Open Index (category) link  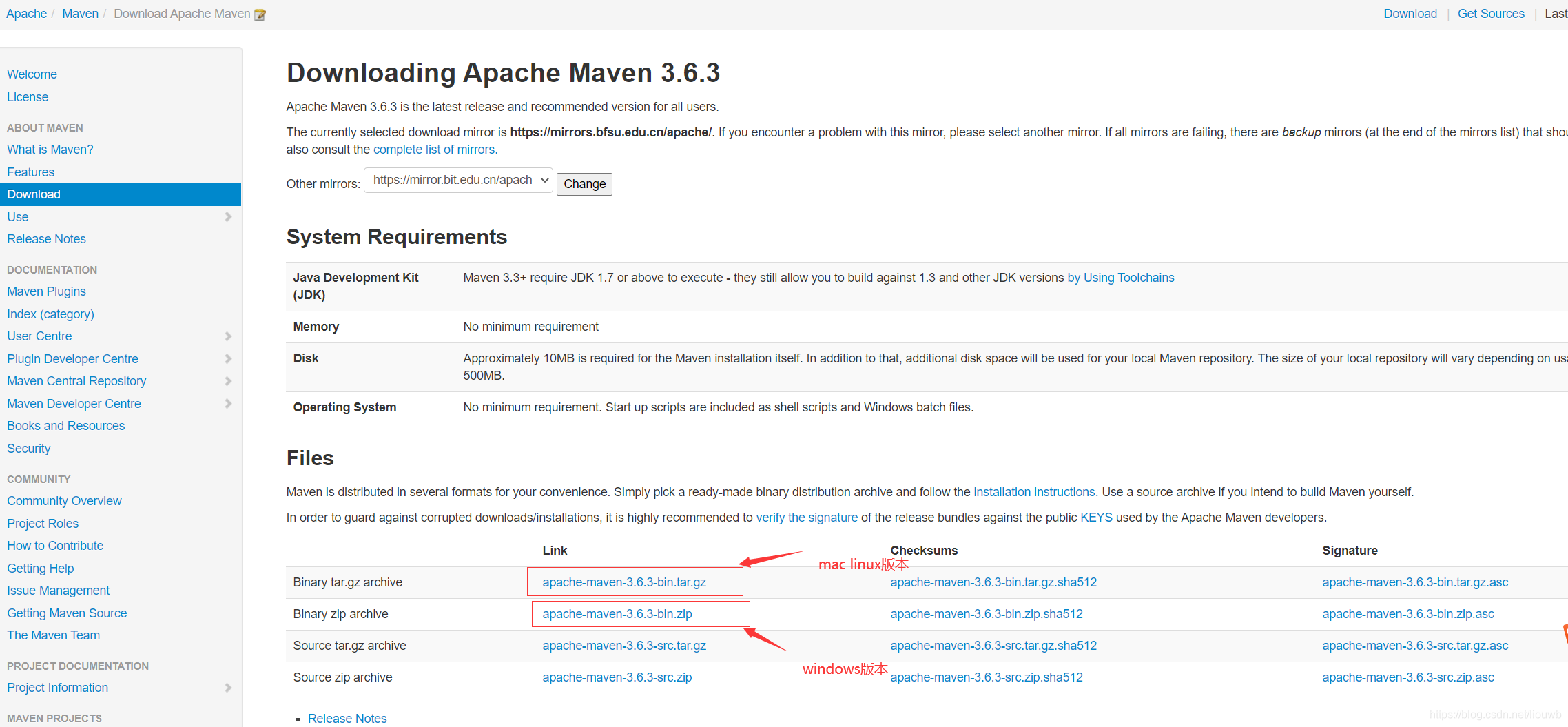pos(51,314)
